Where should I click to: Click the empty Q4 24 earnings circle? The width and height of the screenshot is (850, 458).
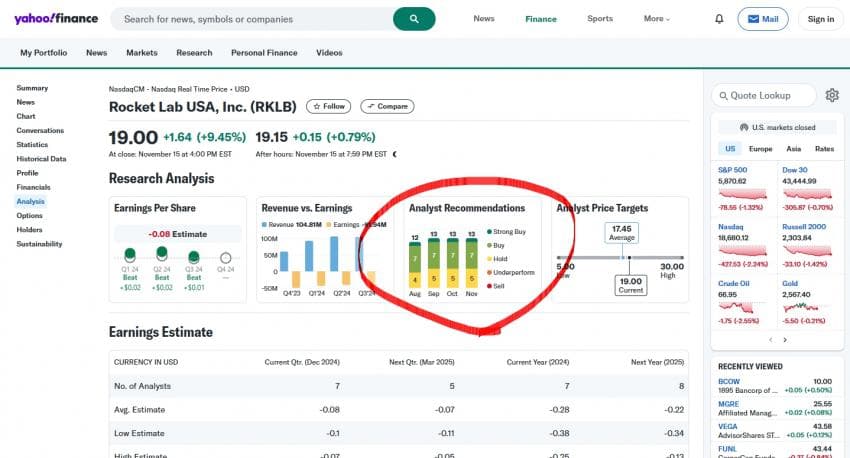tap(226, 258)
